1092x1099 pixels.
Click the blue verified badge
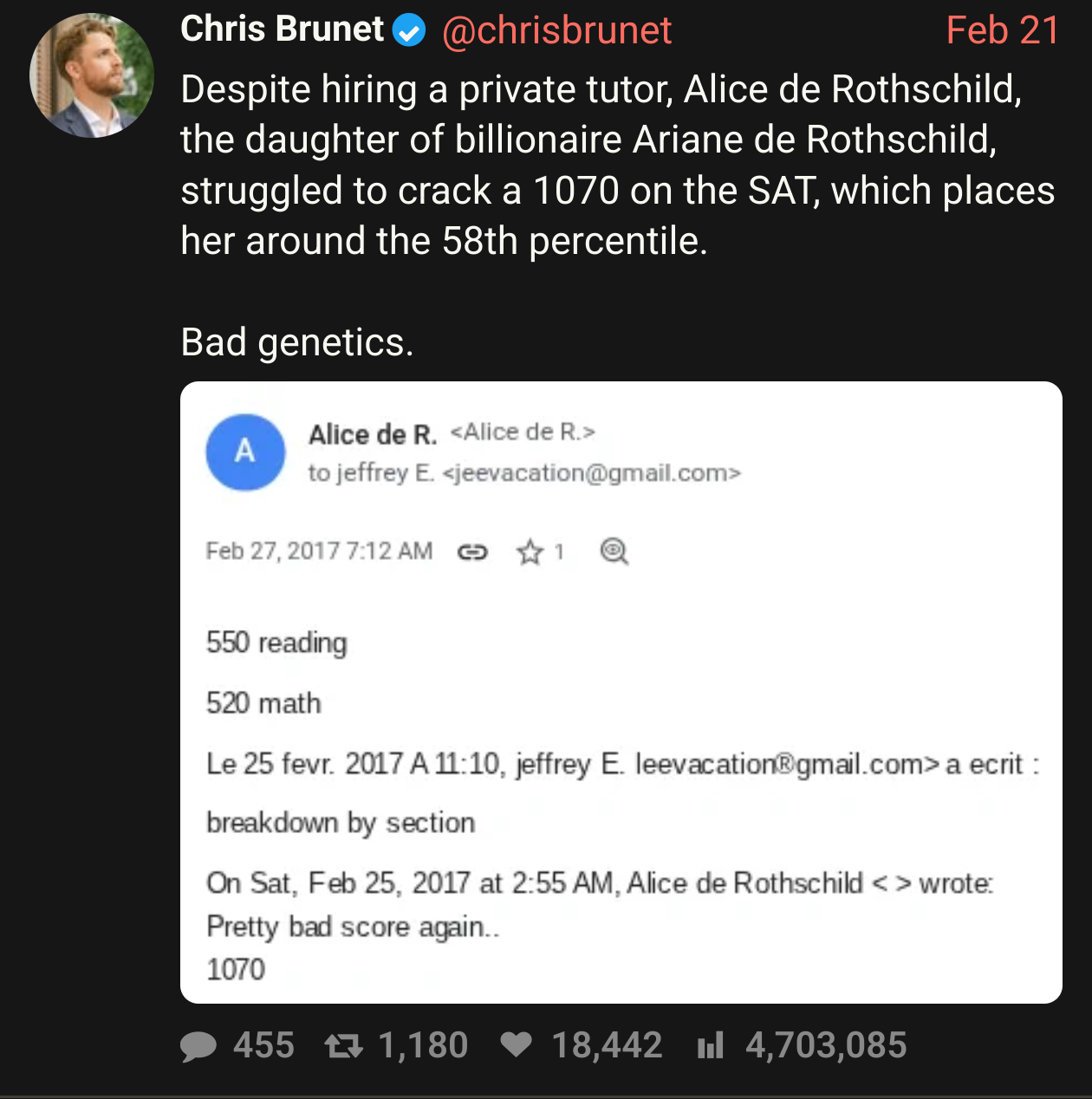pyautogui.click(x=409, y=31)
